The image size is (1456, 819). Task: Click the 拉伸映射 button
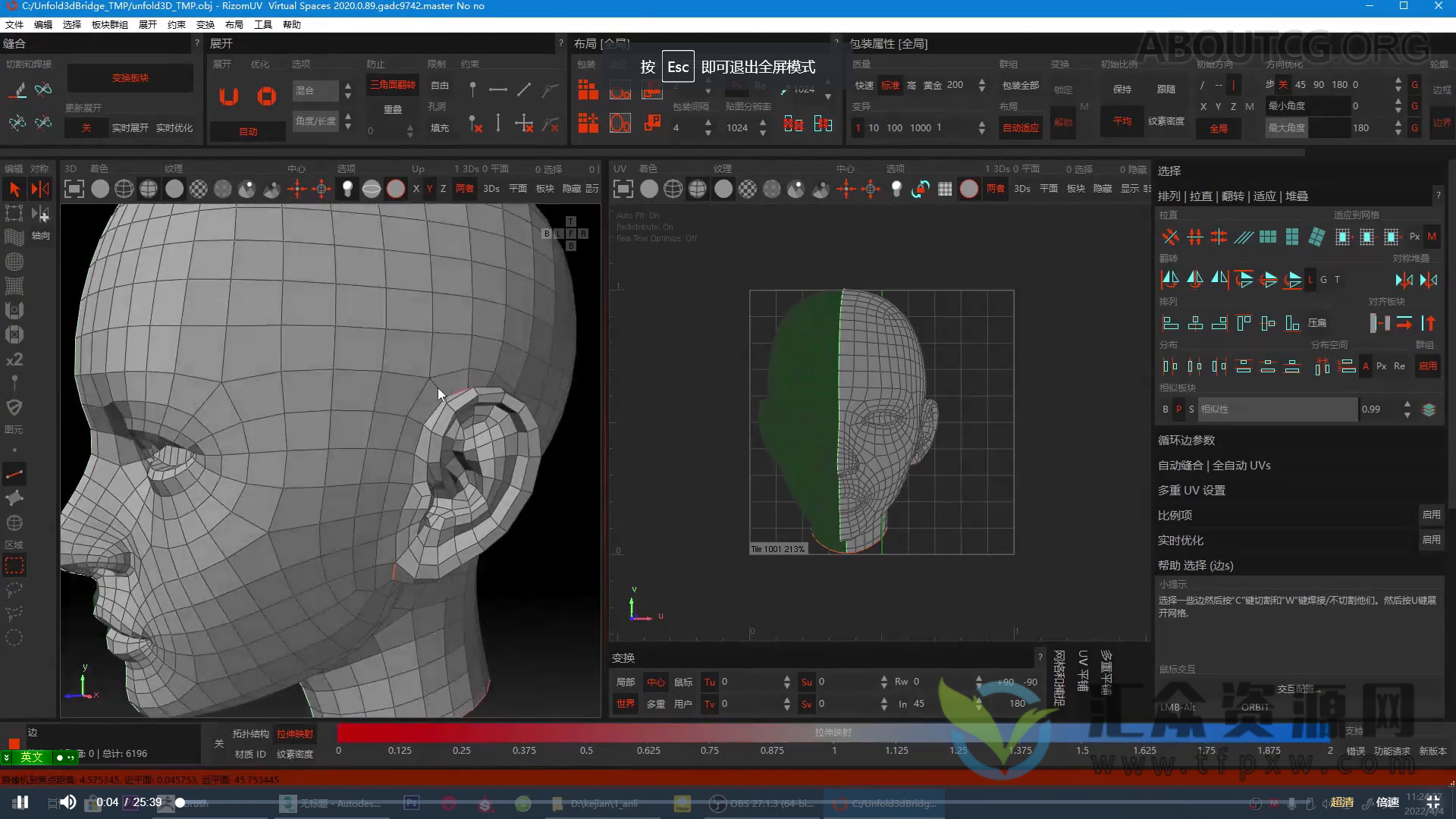click(x=295, y=734)
